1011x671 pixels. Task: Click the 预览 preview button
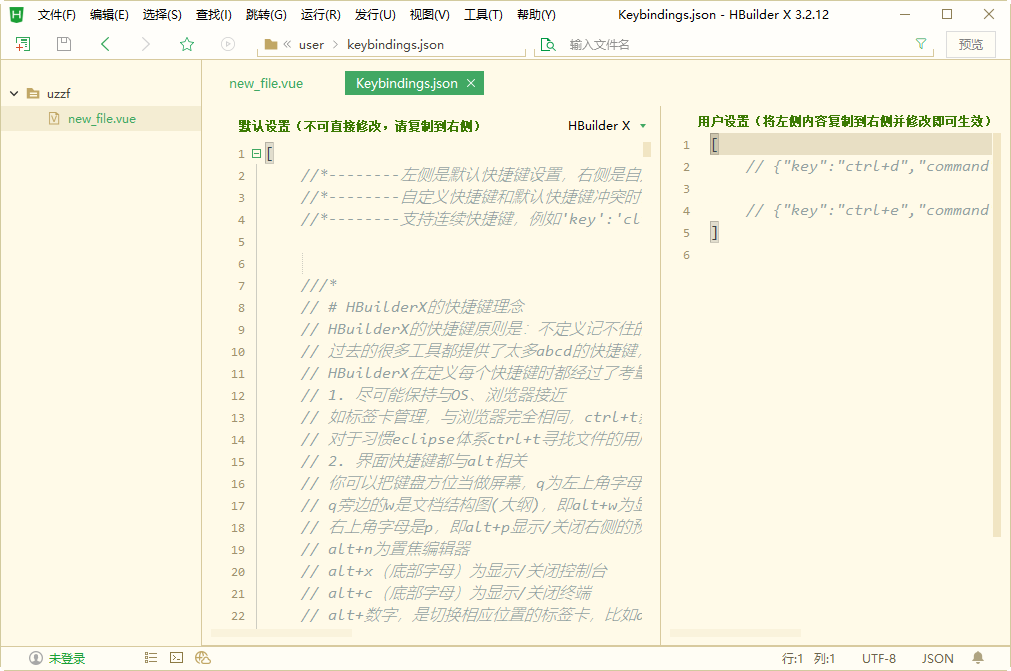point(970,44)
